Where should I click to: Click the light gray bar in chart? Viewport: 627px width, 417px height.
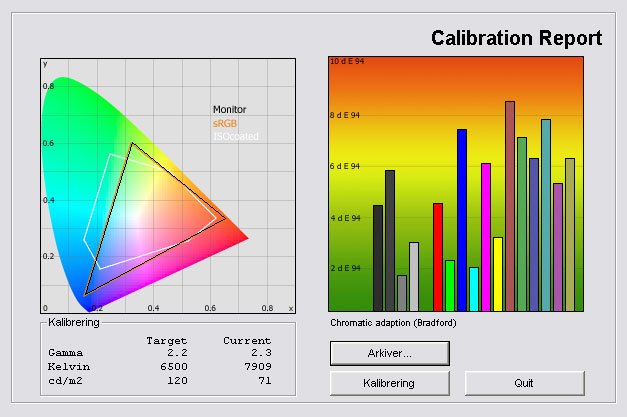pos(414,276)
